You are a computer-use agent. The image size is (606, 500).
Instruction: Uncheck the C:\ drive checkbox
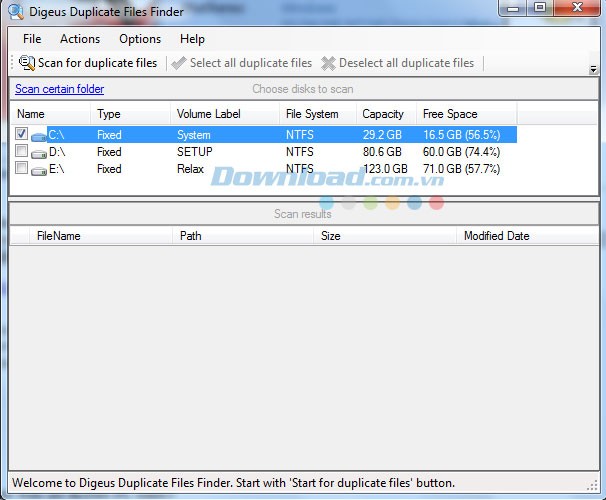(x=21, y=134)
